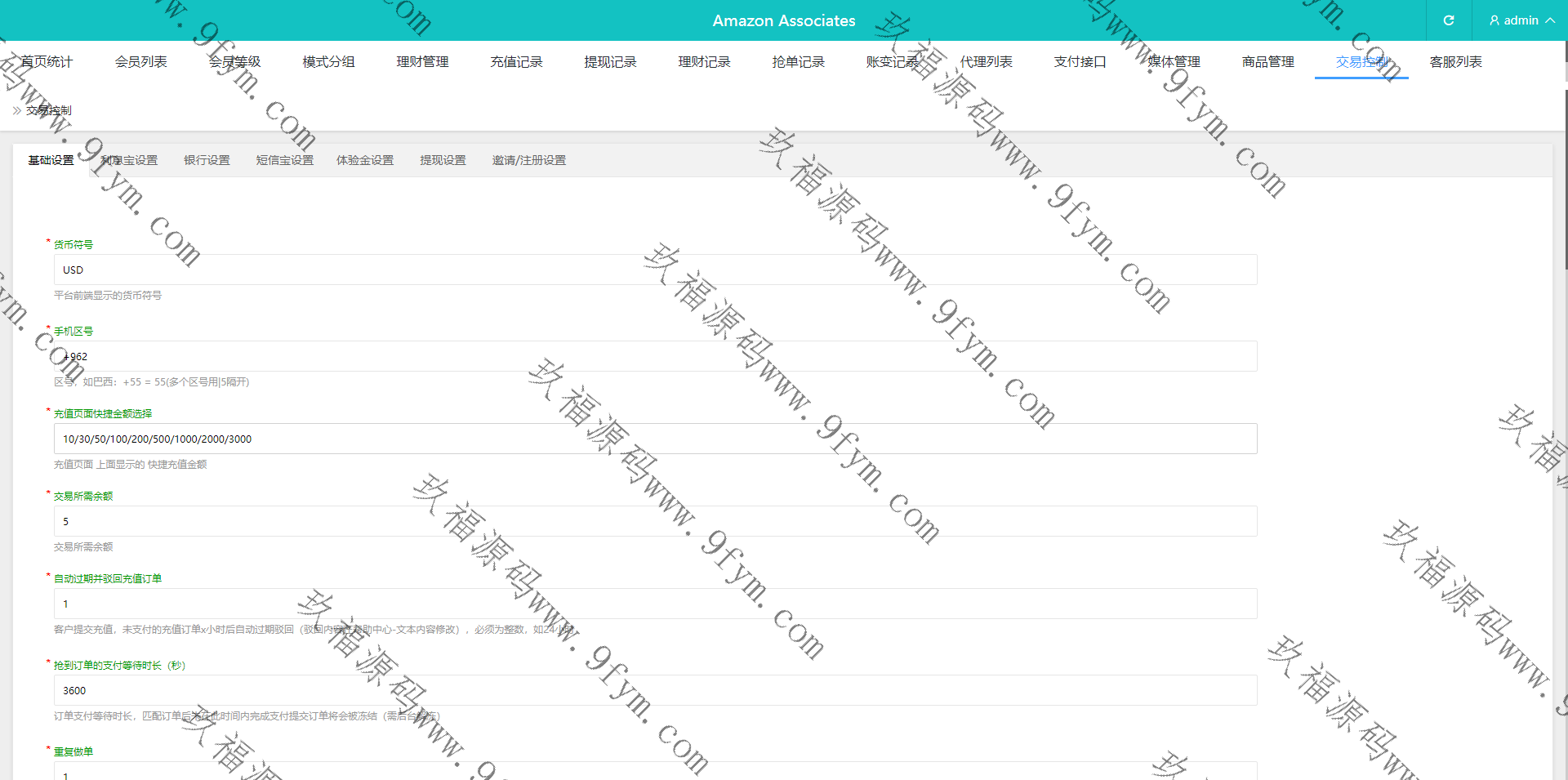Image resolution: width=1568 pixels, height=780 pixels.
Task: Open the 提现记录 page
Action: tap(610, 62)
